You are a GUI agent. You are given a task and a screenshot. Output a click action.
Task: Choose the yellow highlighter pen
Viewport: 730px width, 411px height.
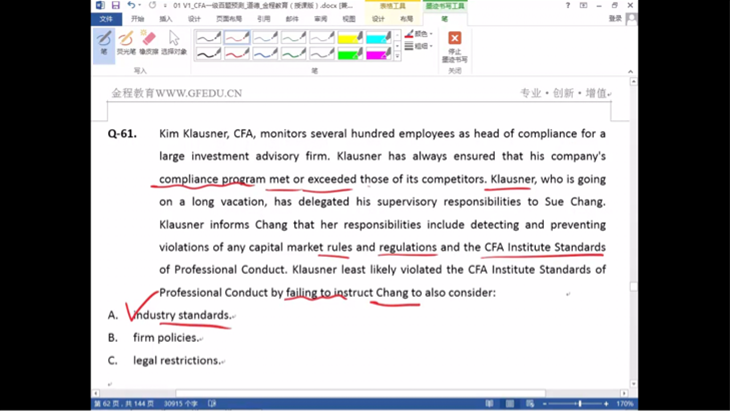click(x=350, y=37)
